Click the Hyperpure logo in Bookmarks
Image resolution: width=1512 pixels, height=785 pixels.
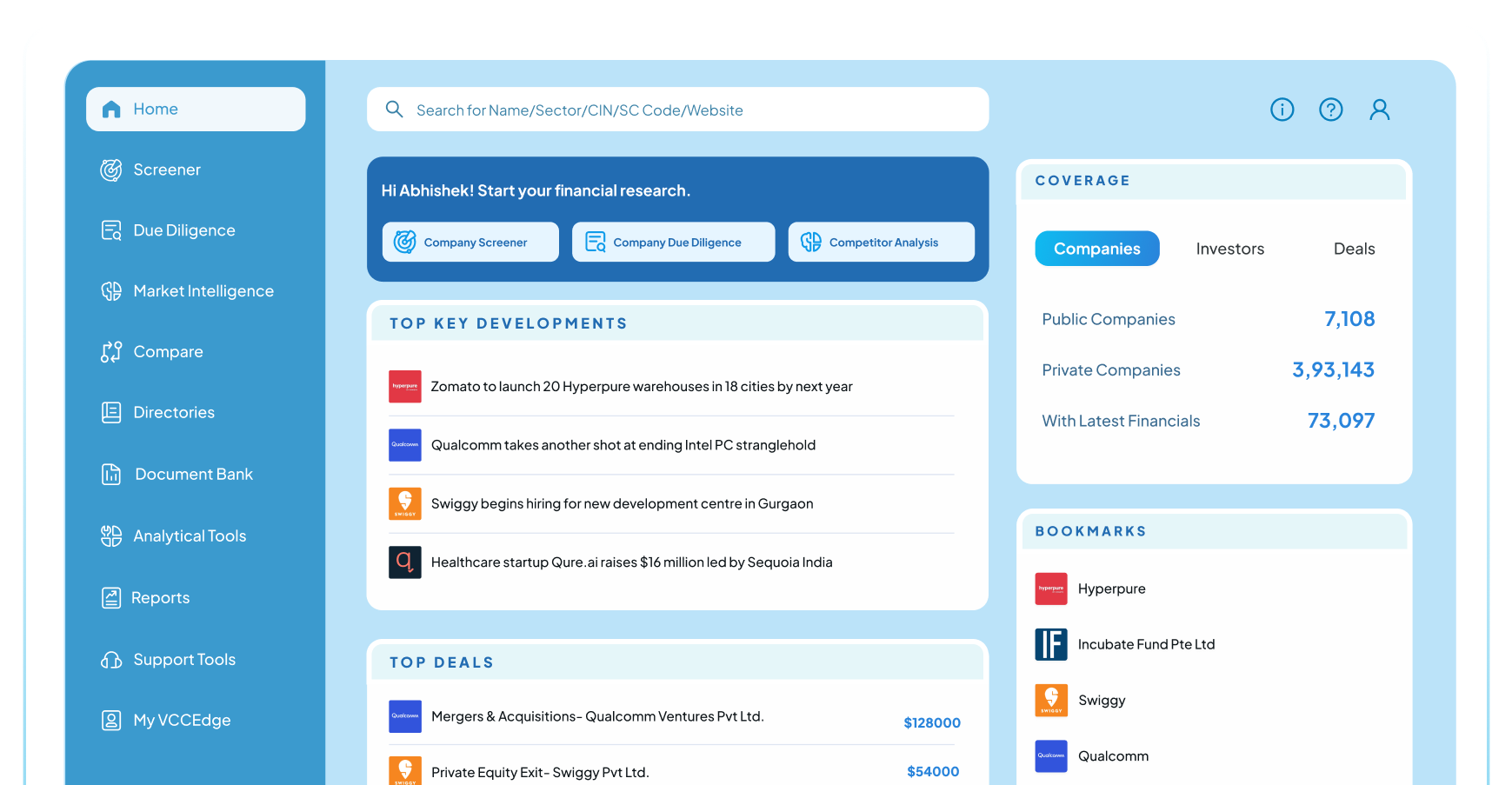click(1050, 589)
